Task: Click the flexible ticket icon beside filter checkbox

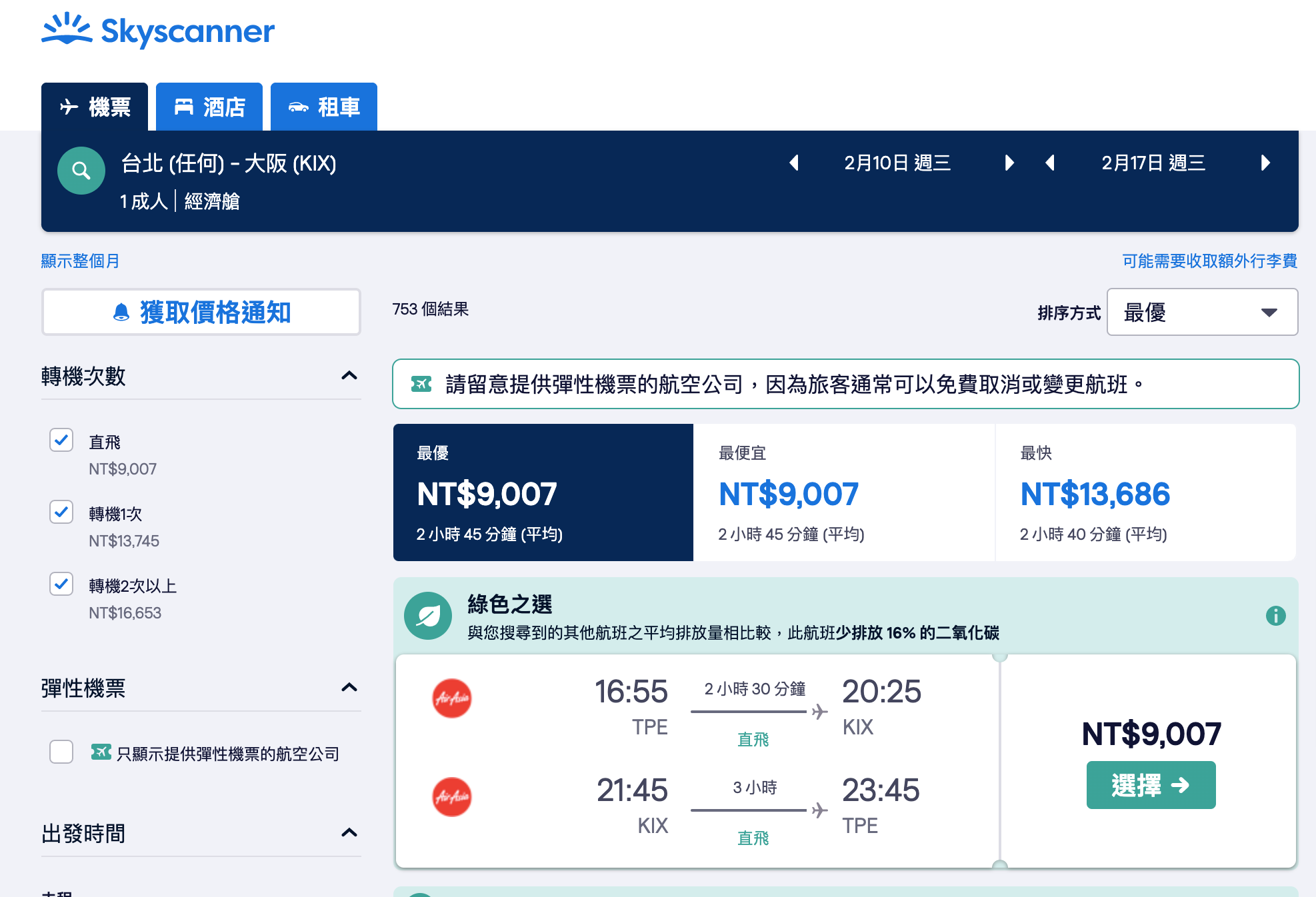Action: point(101,752)
